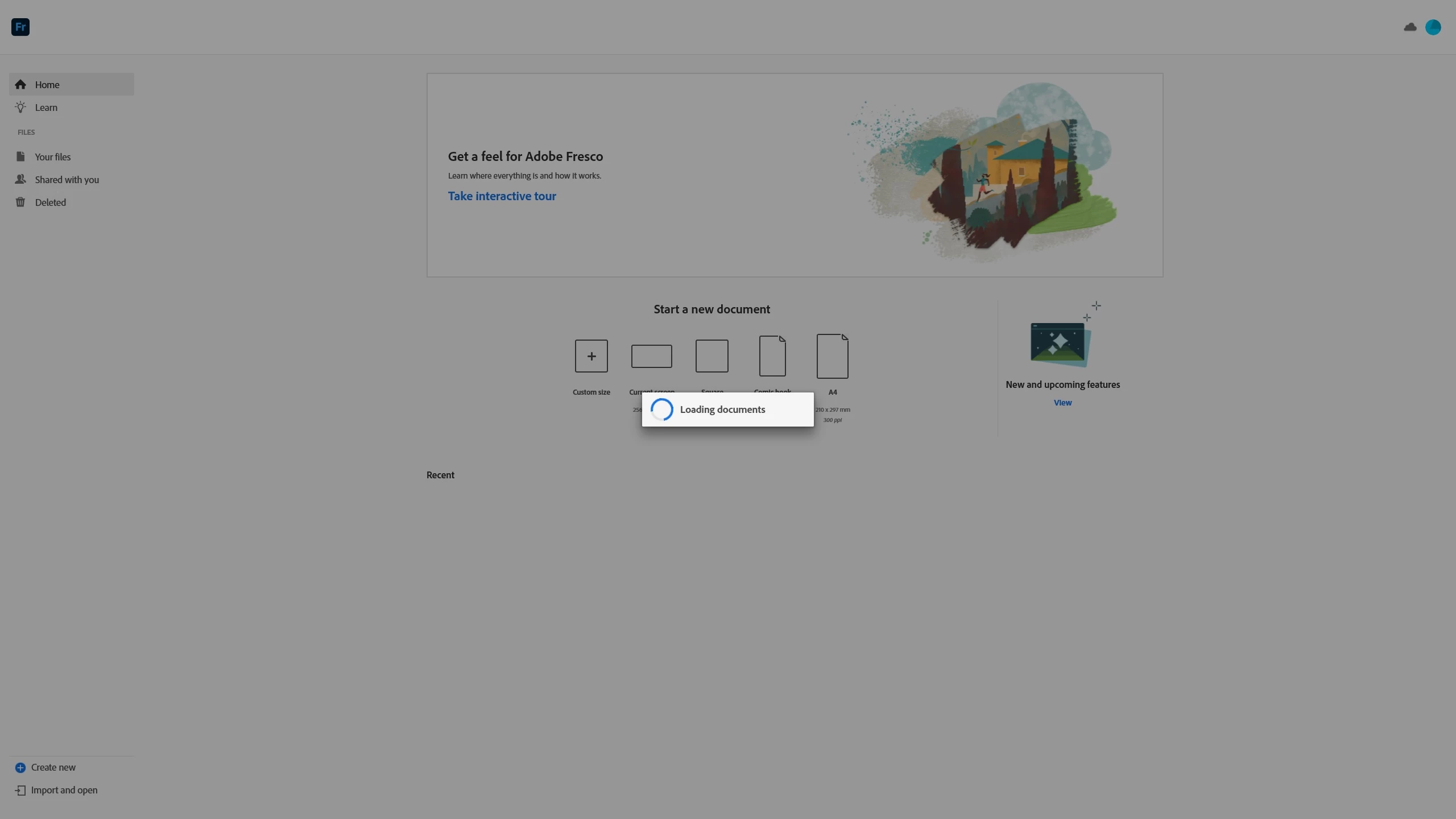Click the Loading documents spinner

pos(662,409)
